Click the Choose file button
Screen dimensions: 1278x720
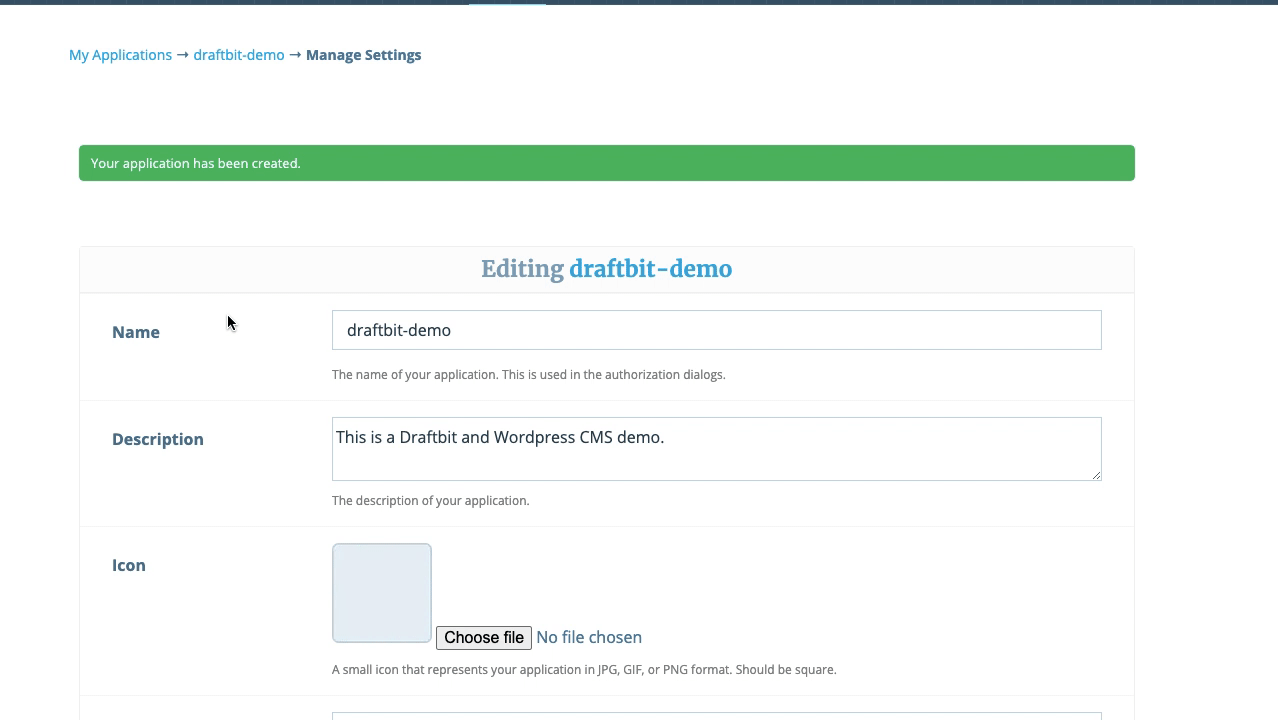pos(484,637)
